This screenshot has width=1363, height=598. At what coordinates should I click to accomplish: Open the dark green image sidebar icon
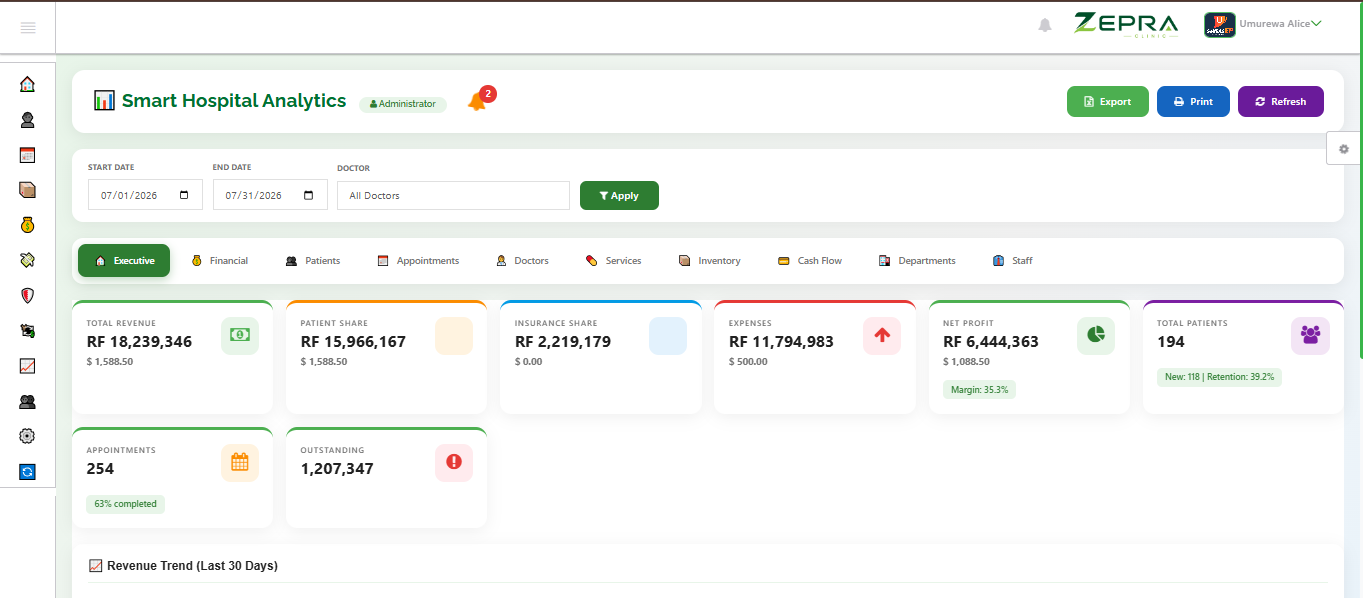click(x=28, y=330)
